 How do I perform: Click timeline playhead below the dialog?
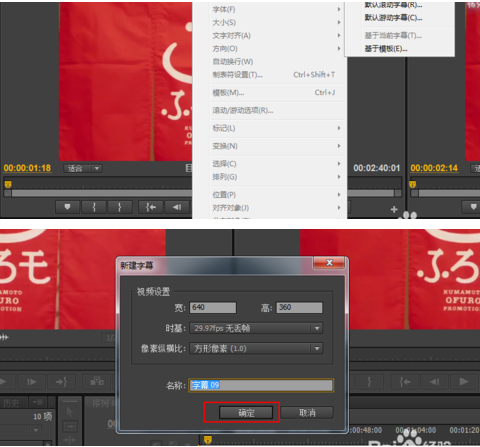[208, 440]
